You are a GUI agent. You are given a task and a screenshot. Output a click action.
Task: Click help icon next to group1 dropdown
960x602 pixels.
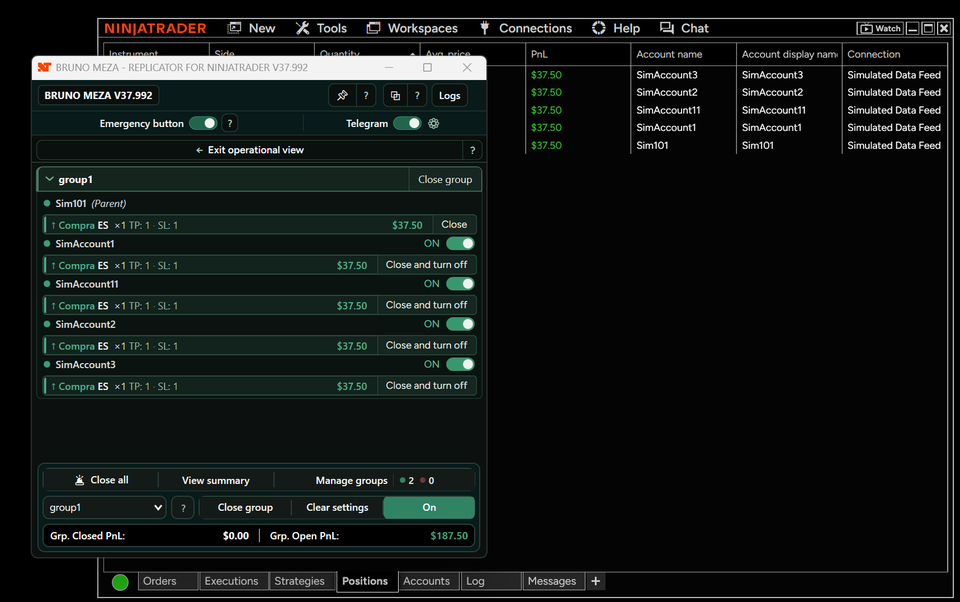(x=182, y=508)
